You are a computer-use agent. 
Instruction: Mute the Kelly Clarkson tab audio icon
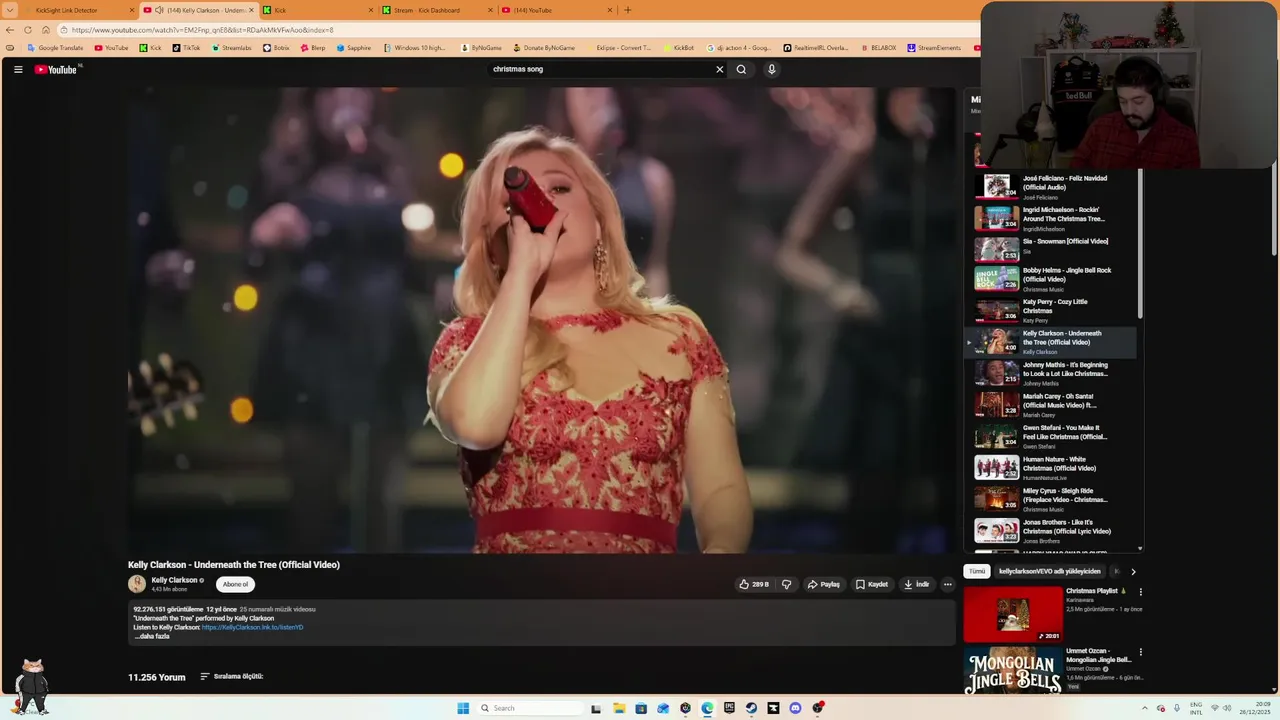click(x=159, y=10)
